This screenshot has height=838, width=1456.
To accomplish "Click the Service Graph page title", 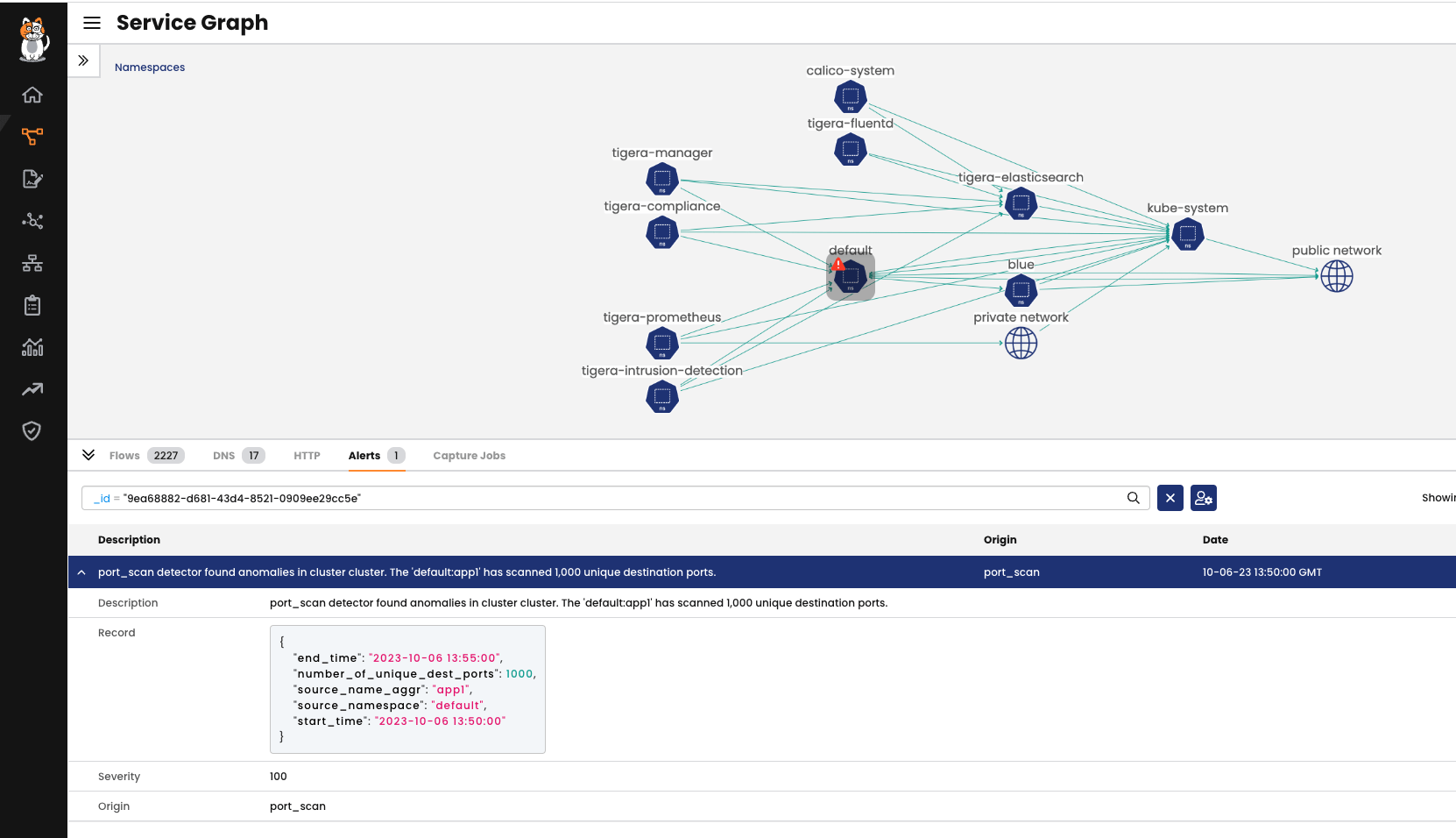I will coord(193,23).
